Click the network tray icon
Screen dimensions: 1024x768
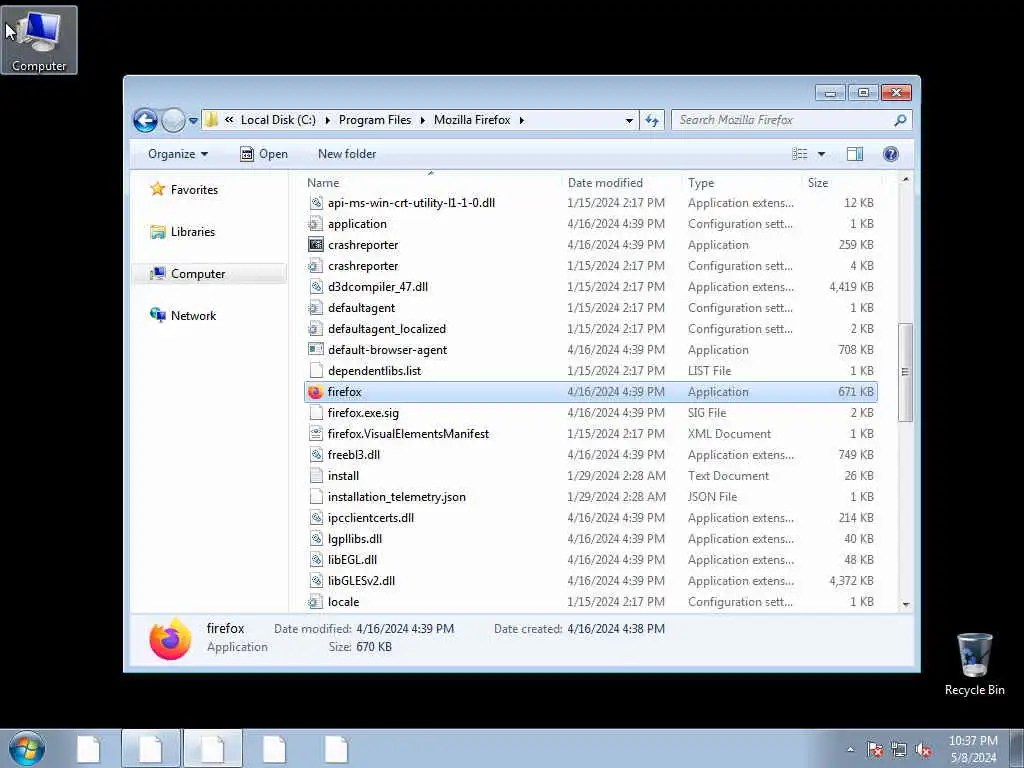coord(899,750)
